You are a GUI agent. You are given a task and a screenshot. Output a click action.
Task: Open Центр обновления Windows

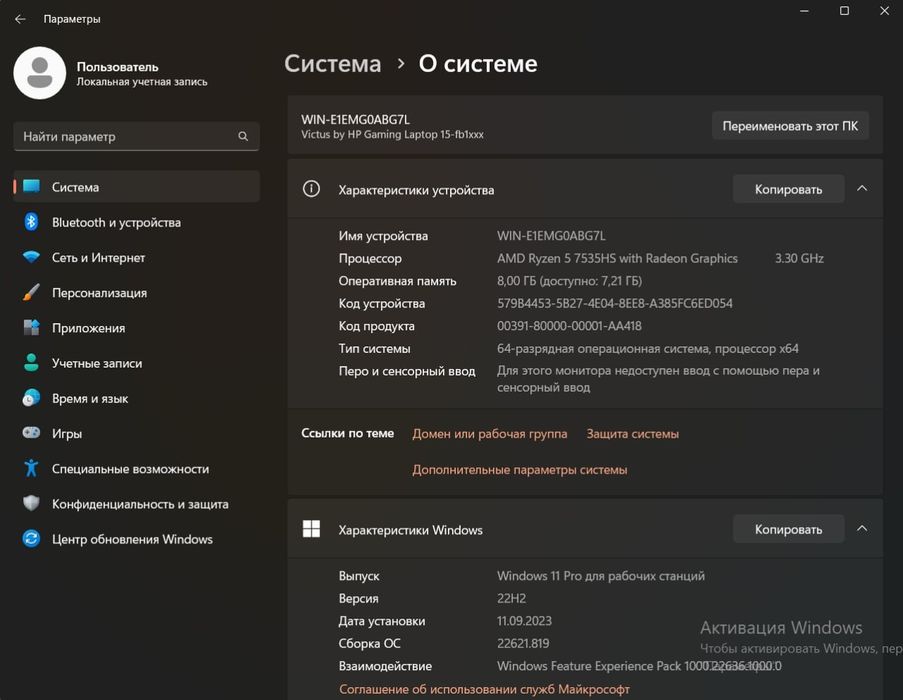(x=136, y=539)
